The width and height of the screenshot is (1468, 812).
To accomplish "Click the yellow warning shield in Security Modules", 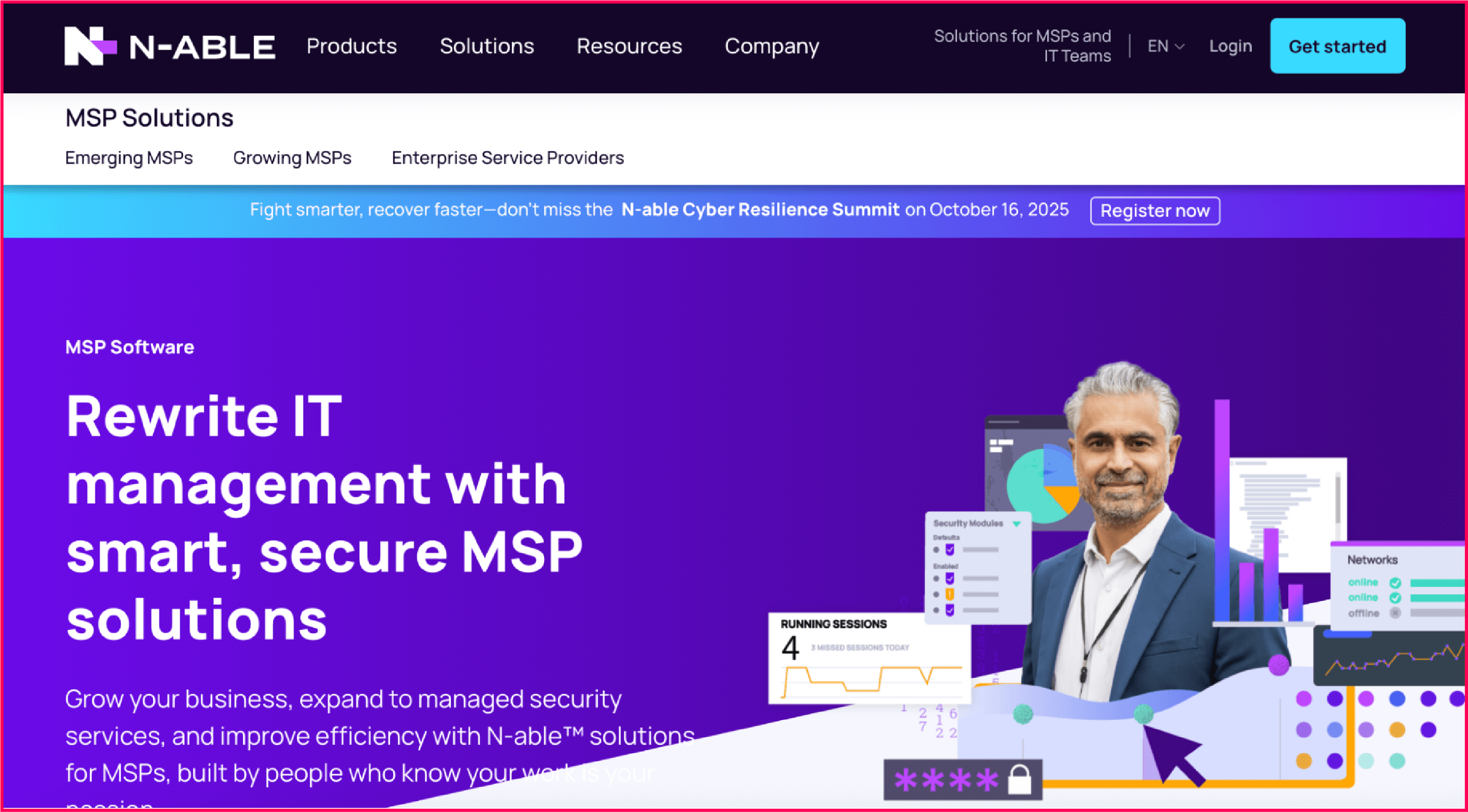I will (950, 595).
